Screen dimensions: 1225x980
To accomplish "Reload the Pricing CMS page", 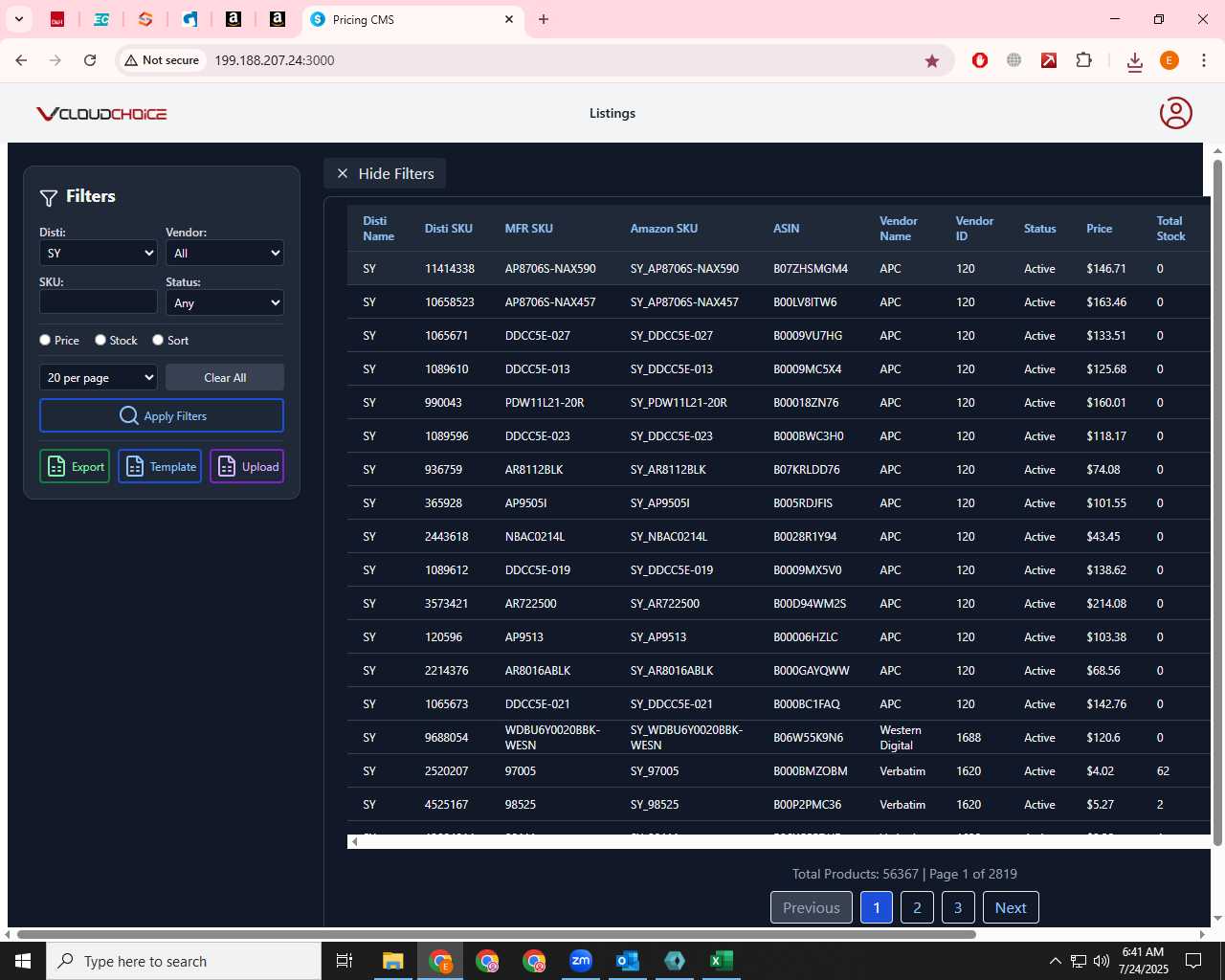I will (90, 60).
